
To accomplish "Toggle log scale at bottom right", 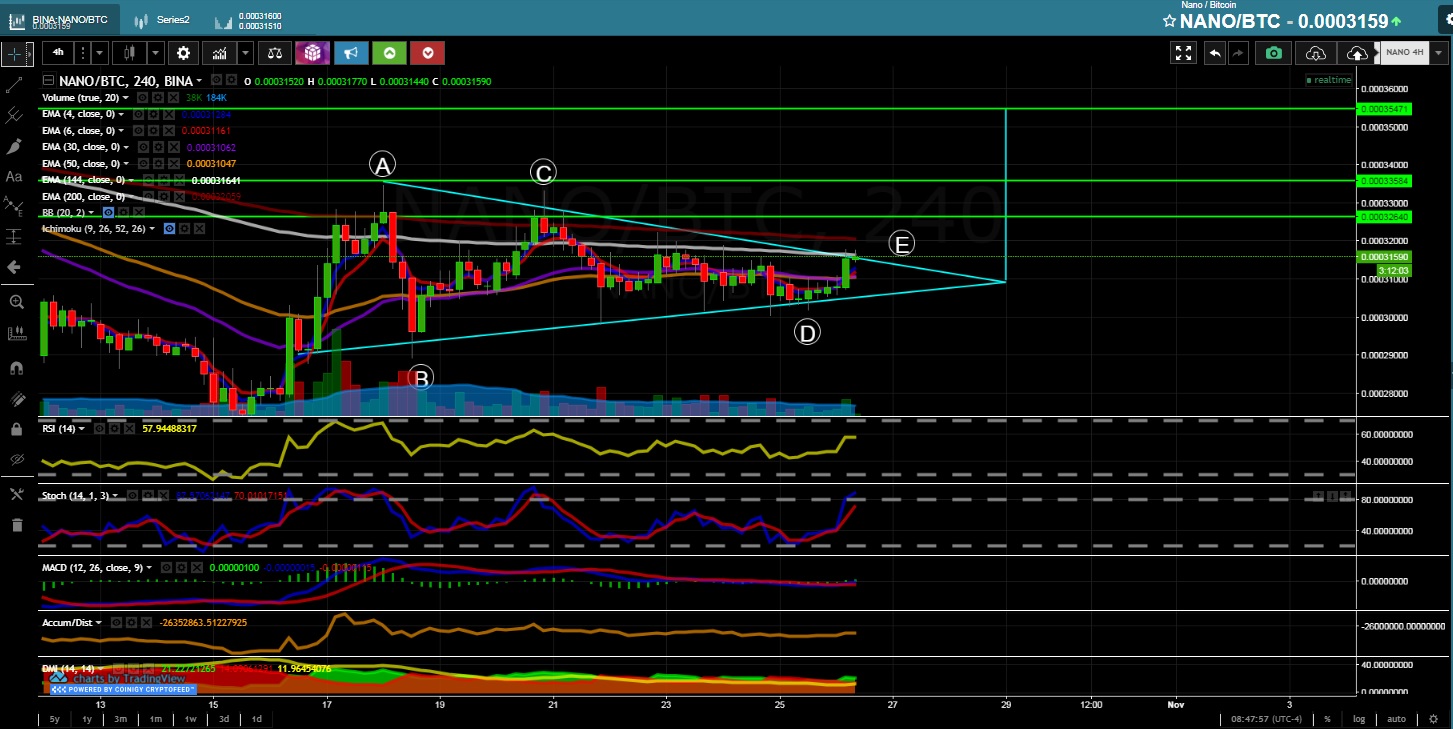I will click(1359, 719).
